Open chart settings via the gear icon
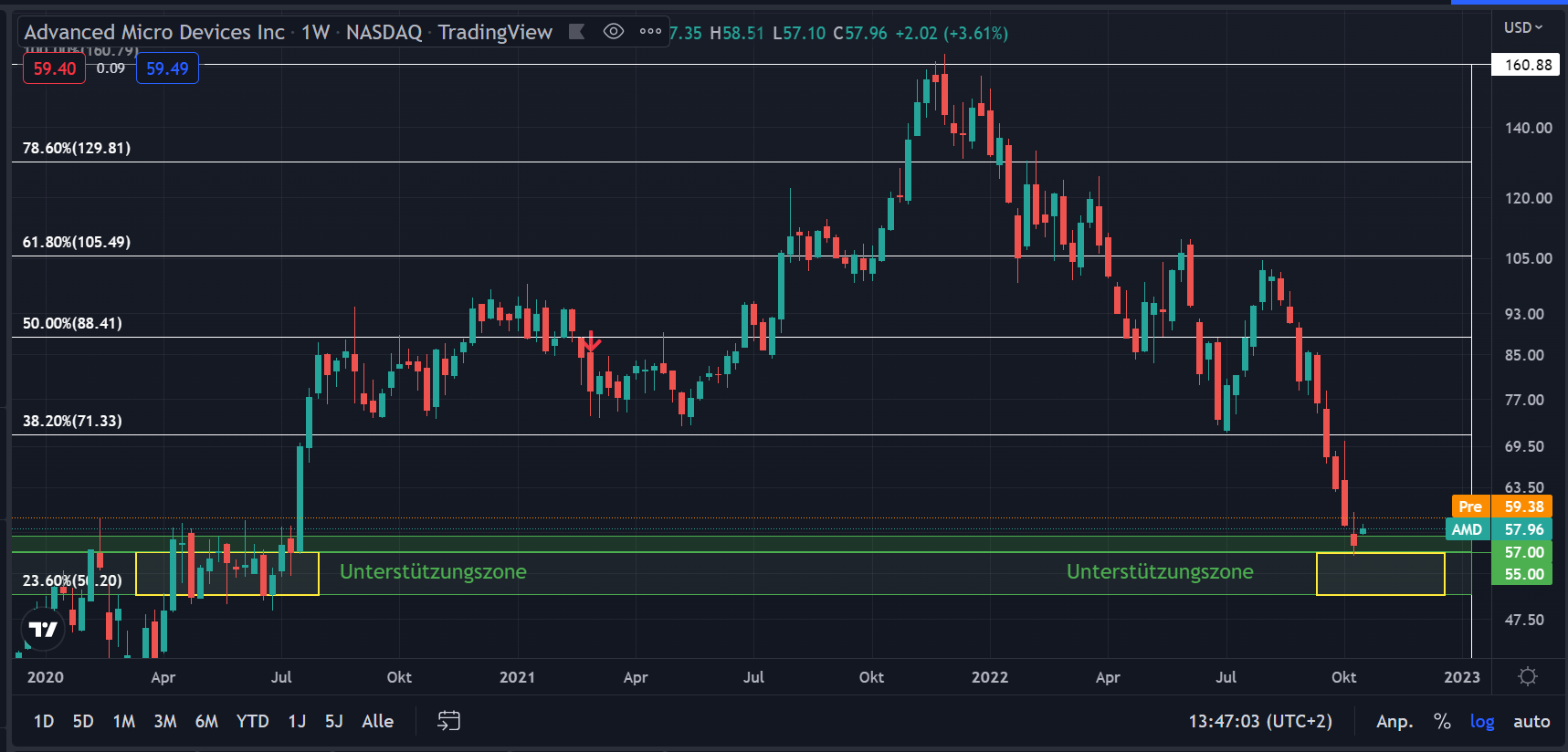Viewport: 1568px width, 752px height. coord(1528,676)
